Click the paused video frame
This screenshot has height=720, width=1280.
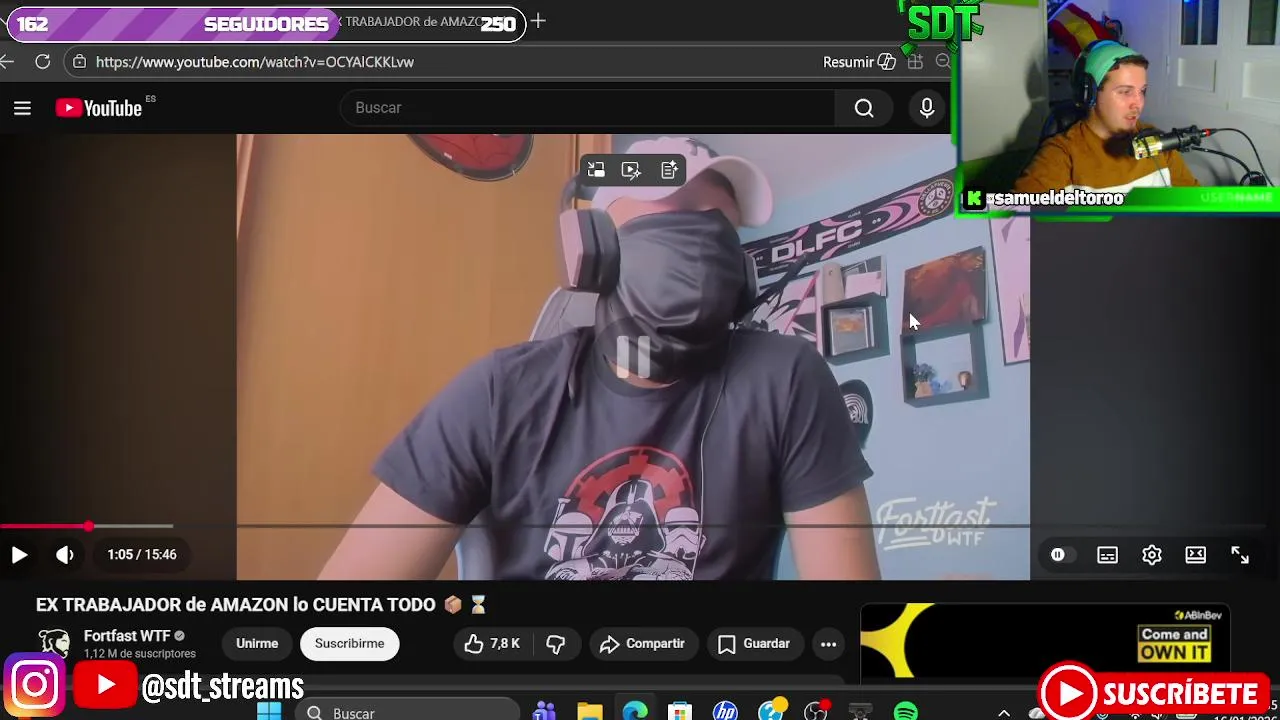[633, 357]
